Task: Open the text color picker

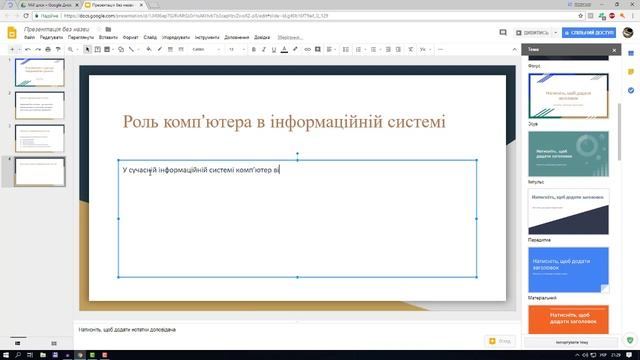Action: point(284,49)
